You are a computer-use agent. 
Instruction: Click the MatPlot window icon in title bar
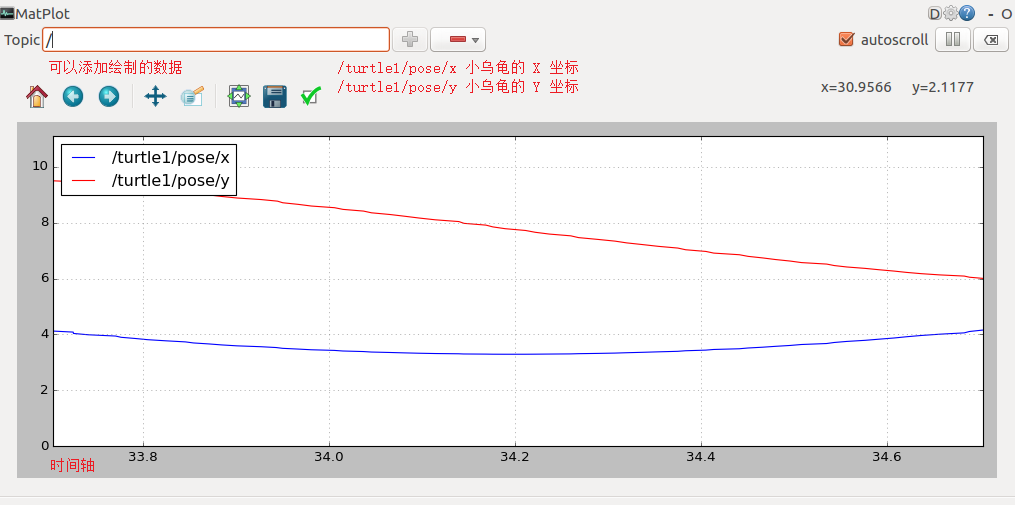pyautogui.click(x=7, y=13)
